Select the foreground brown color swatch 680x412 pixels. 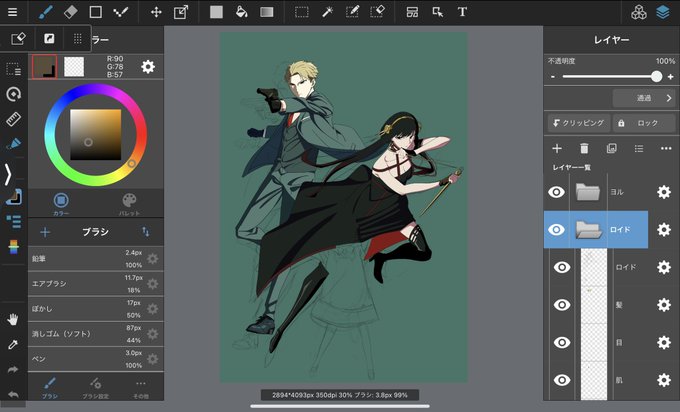(x=45, y=67)
